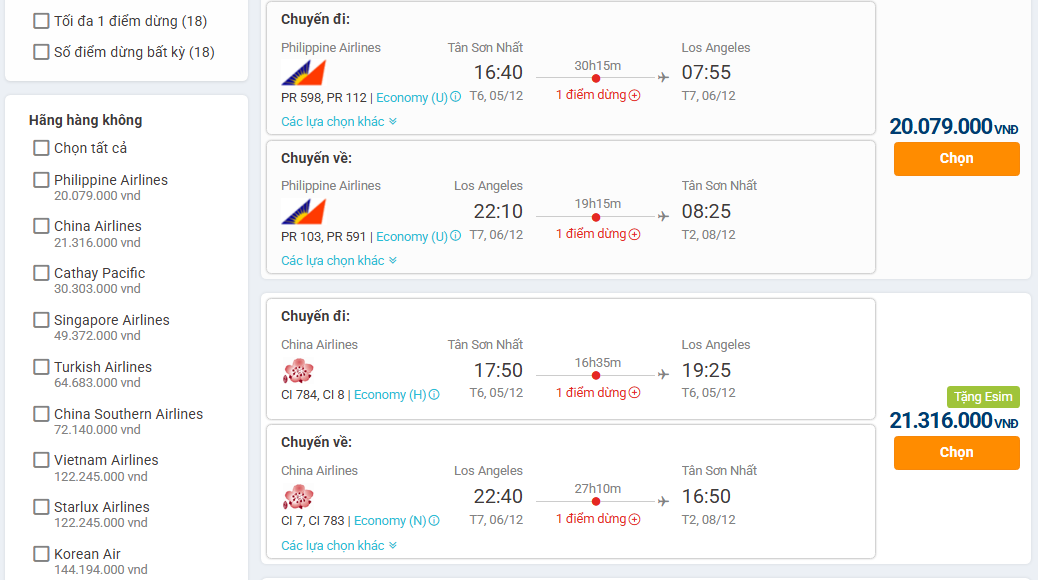
Task: Click info icon beside Economy (H)
Action: 434,395
